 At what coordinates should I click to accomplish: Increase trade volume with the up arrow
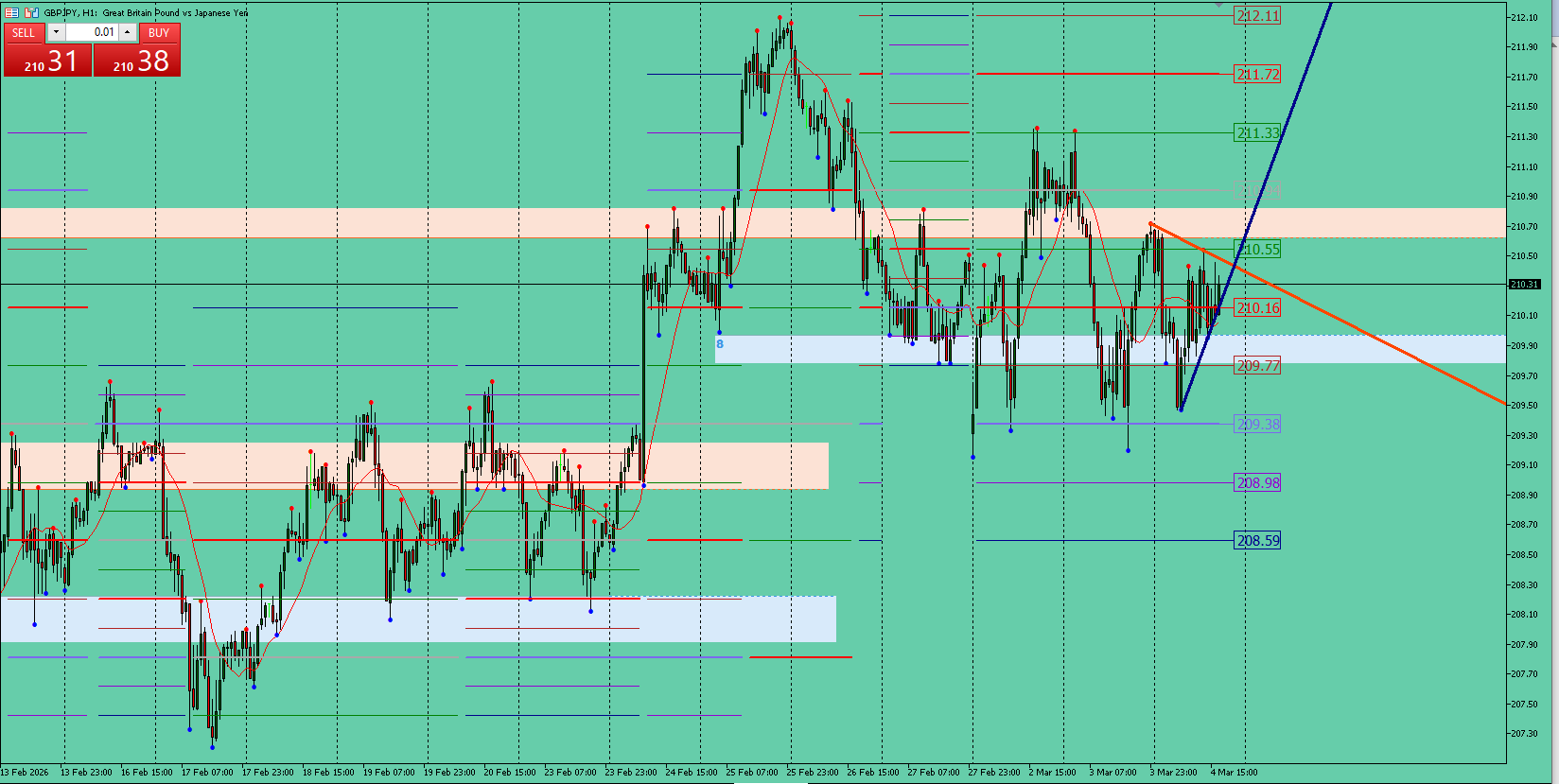point(127,32)
